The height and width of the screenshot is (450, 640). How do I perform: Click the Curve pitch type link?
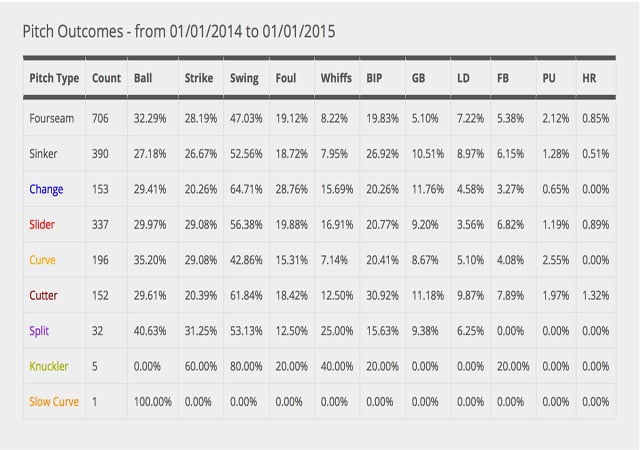tap(42, 260)
